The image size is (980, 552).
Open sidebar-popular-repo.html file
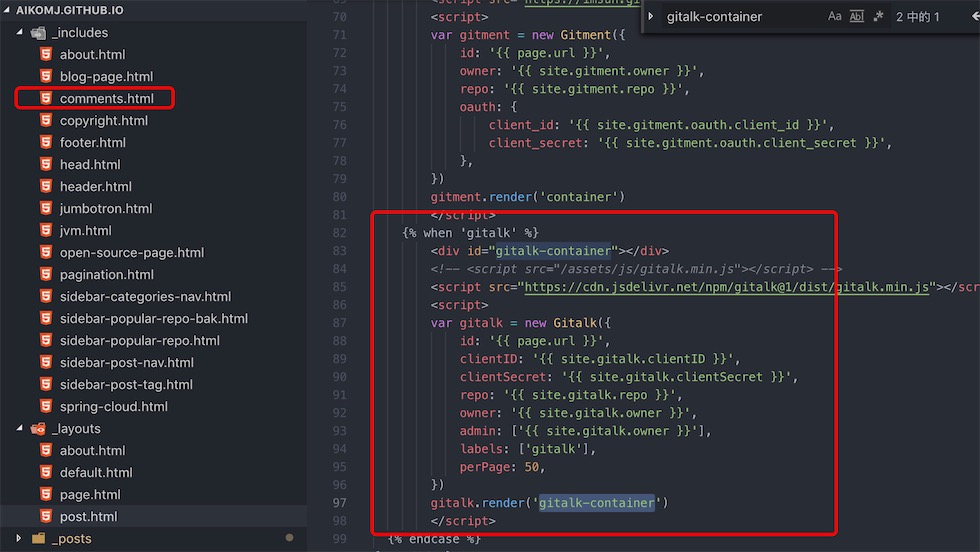pyautogui.click(x=140, y=341)
